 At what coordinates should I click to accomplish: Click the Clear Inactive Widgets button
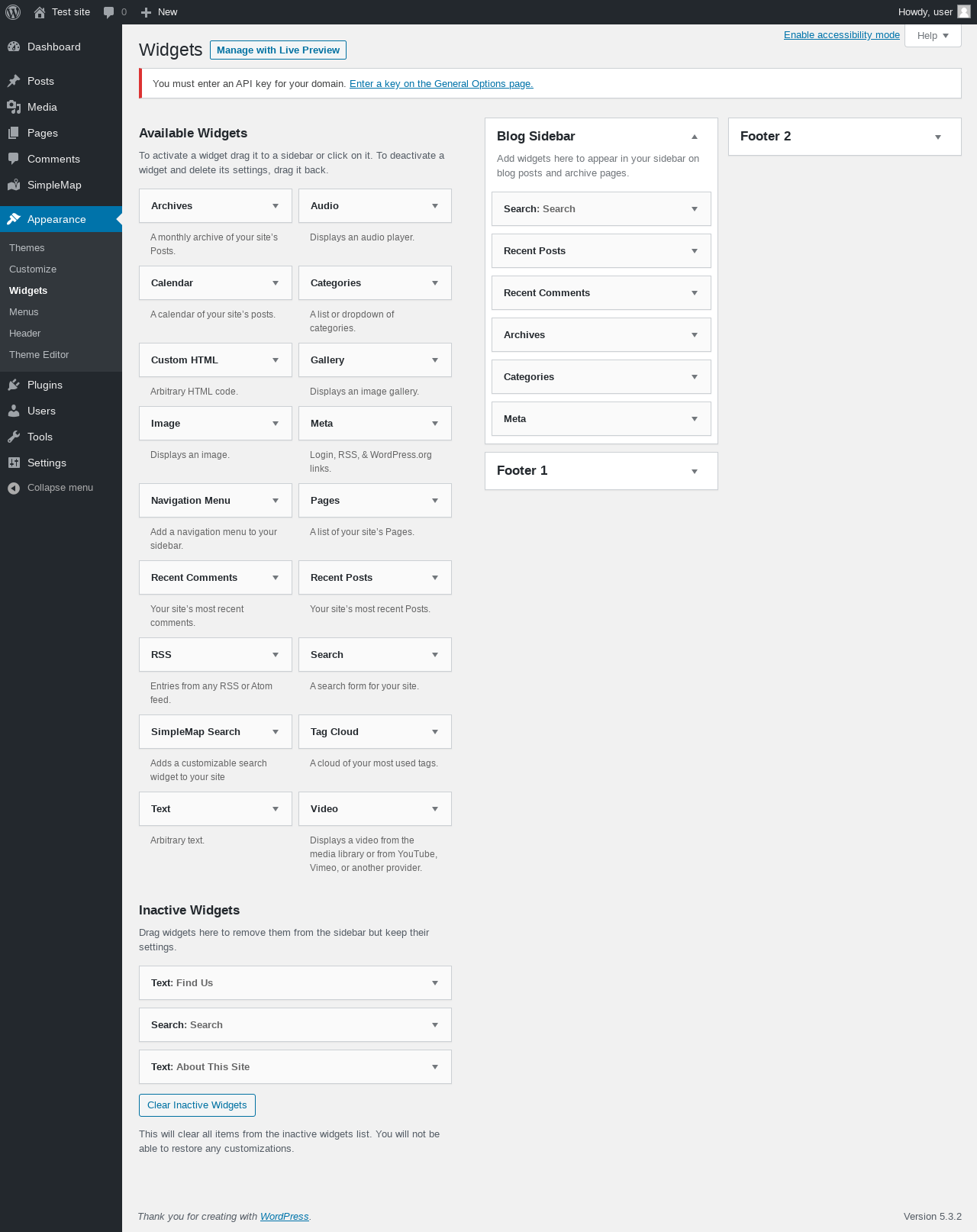[197, 1105]
